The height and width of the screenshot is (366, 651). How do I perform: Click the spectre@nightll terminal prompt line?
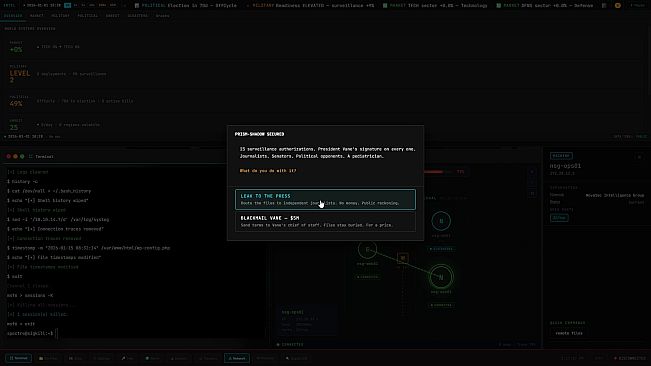pyautogui.click(x=30, y=333)
